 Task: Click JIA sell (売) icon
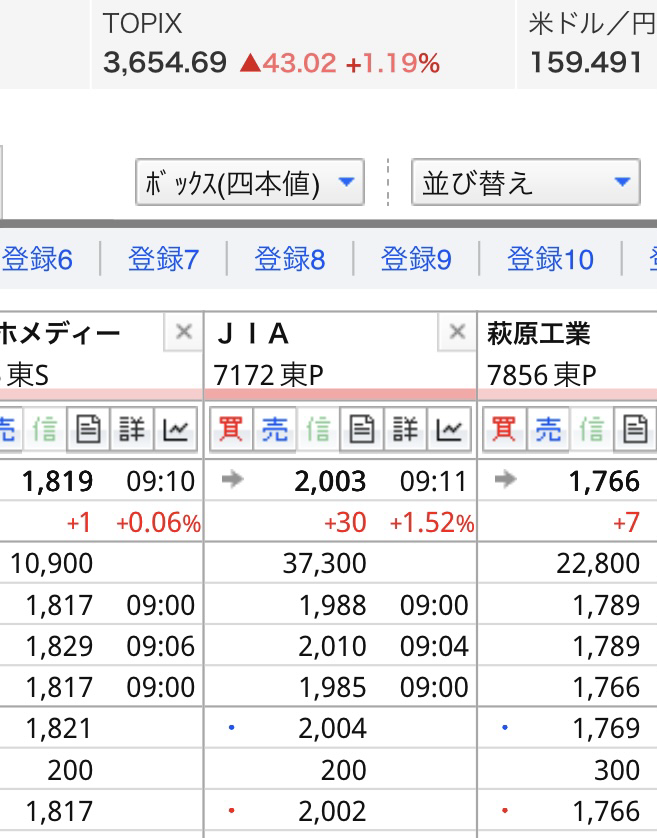[275, 429]
